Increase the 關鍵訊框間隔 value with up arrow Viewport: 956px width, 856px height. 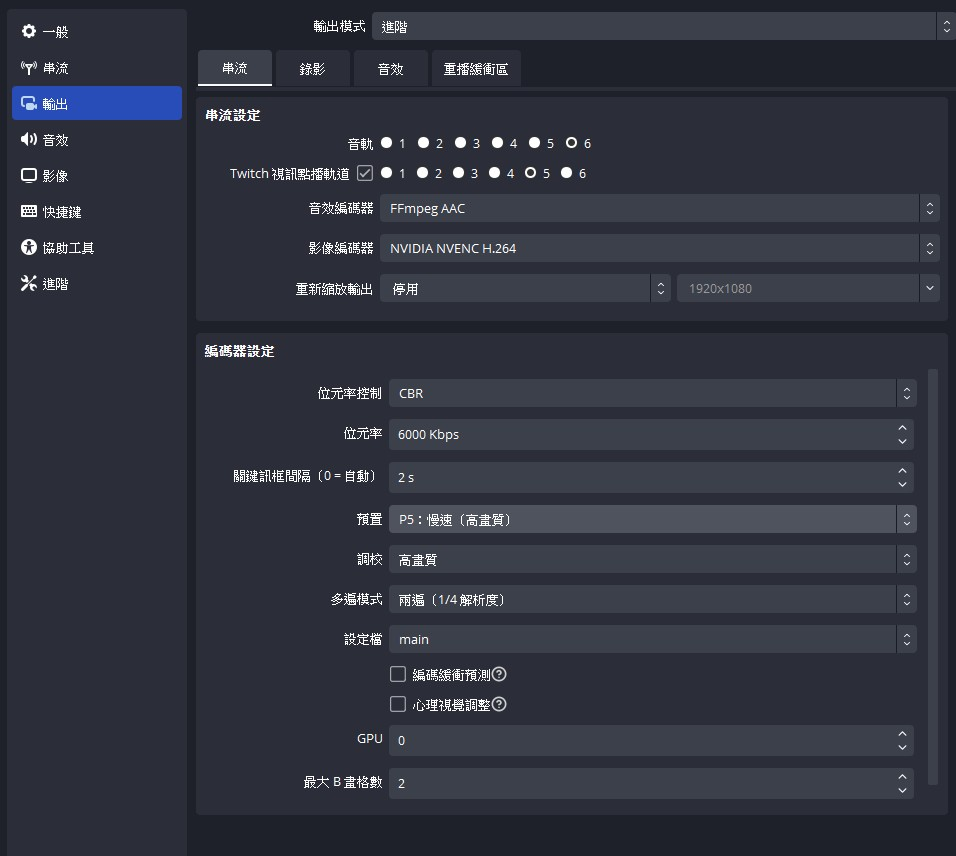point(902,471)
